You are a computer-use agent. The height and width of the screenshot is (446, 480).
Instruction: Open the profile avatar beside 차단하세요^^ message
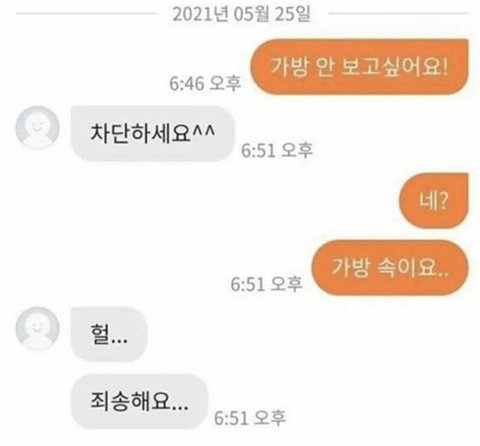coord(38,127)
